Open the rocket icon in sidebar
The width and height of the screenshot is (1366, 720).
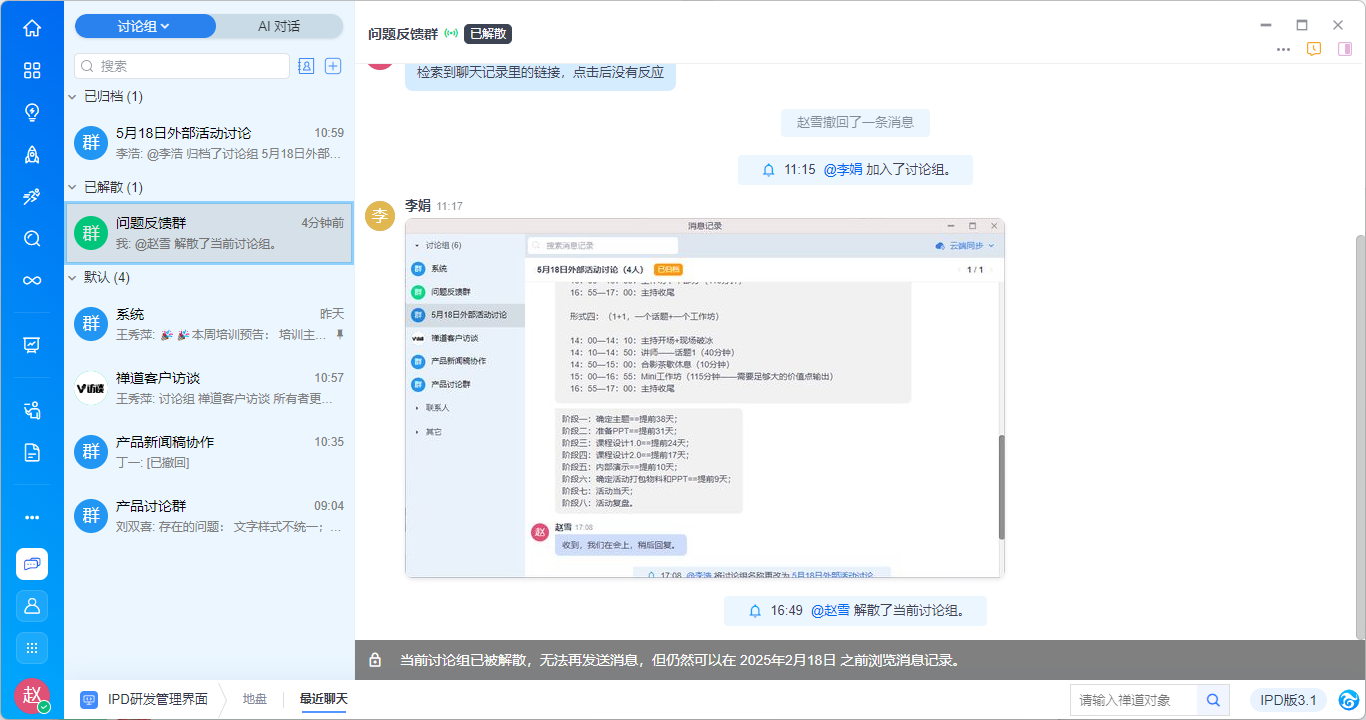pos(32,154)
